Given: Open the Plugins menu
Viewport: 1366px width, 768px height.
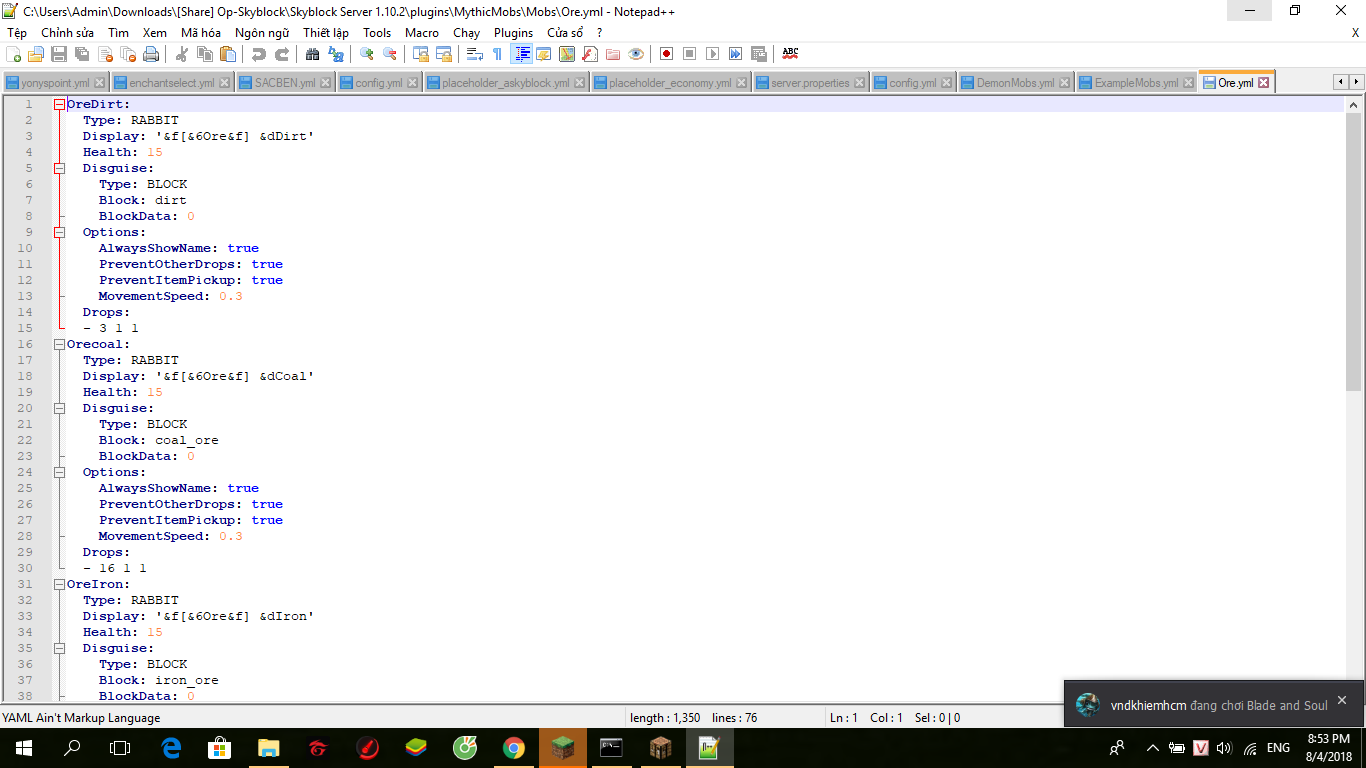Looking at the screenshot, I should point(514,33).
